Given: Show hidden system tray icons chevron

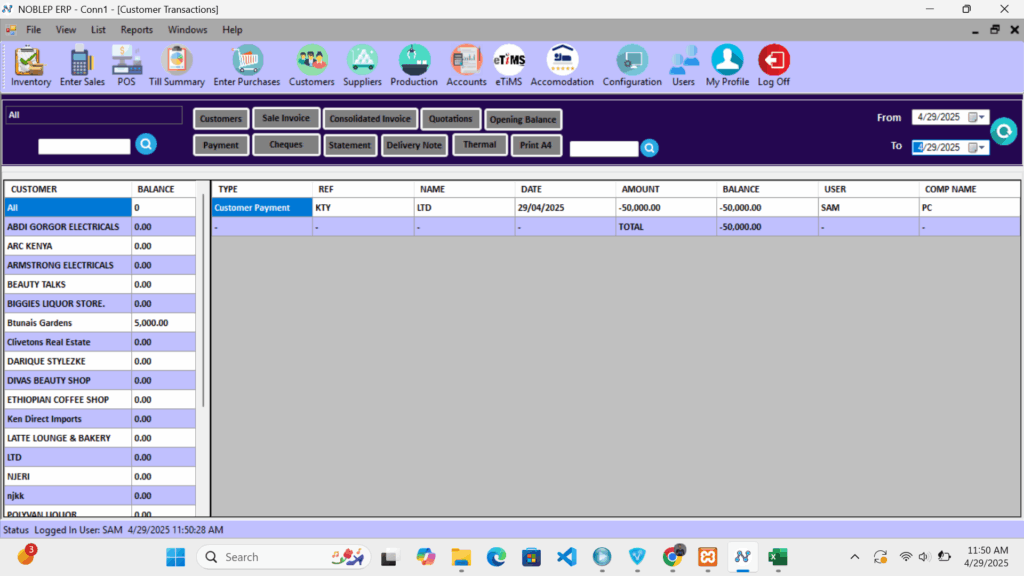Looking at the screenshot, I should 854,557.
